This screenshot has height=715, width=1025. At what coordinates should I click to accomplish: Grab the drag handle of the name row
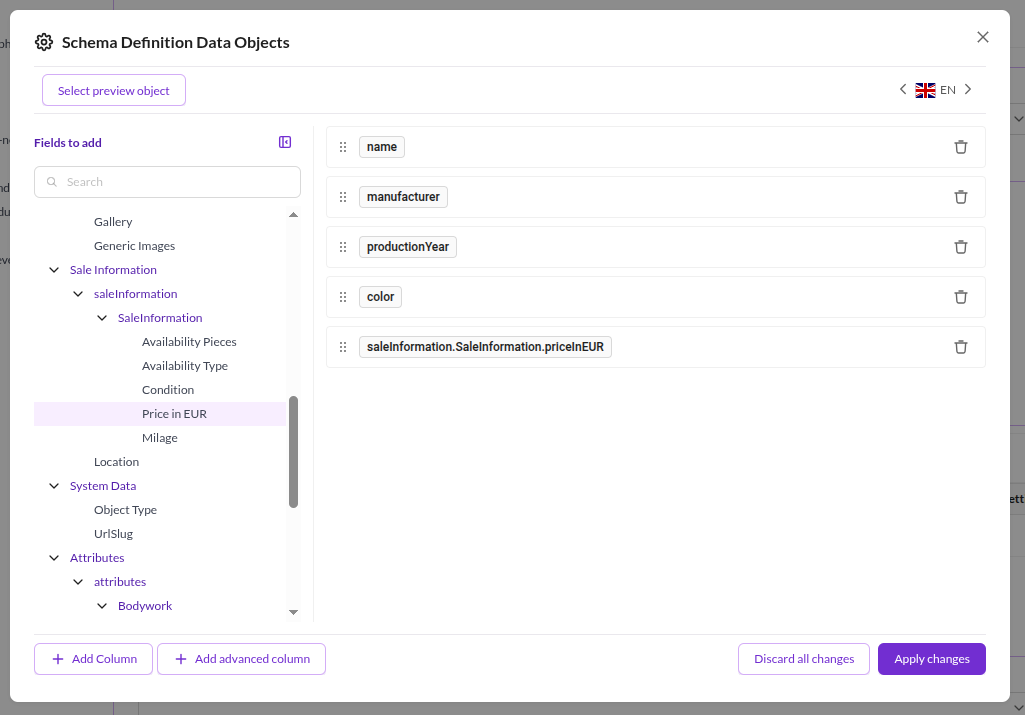343,147
